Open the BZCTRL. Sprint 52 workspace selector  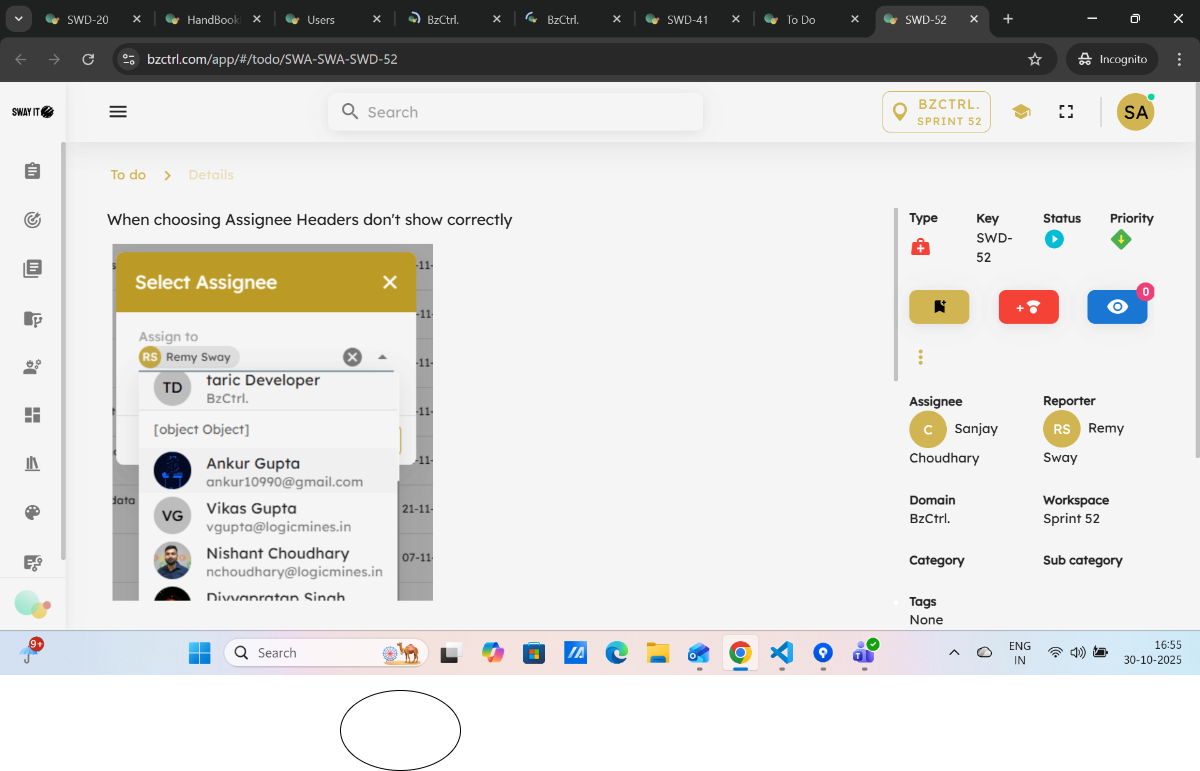(x=936, y=112)
